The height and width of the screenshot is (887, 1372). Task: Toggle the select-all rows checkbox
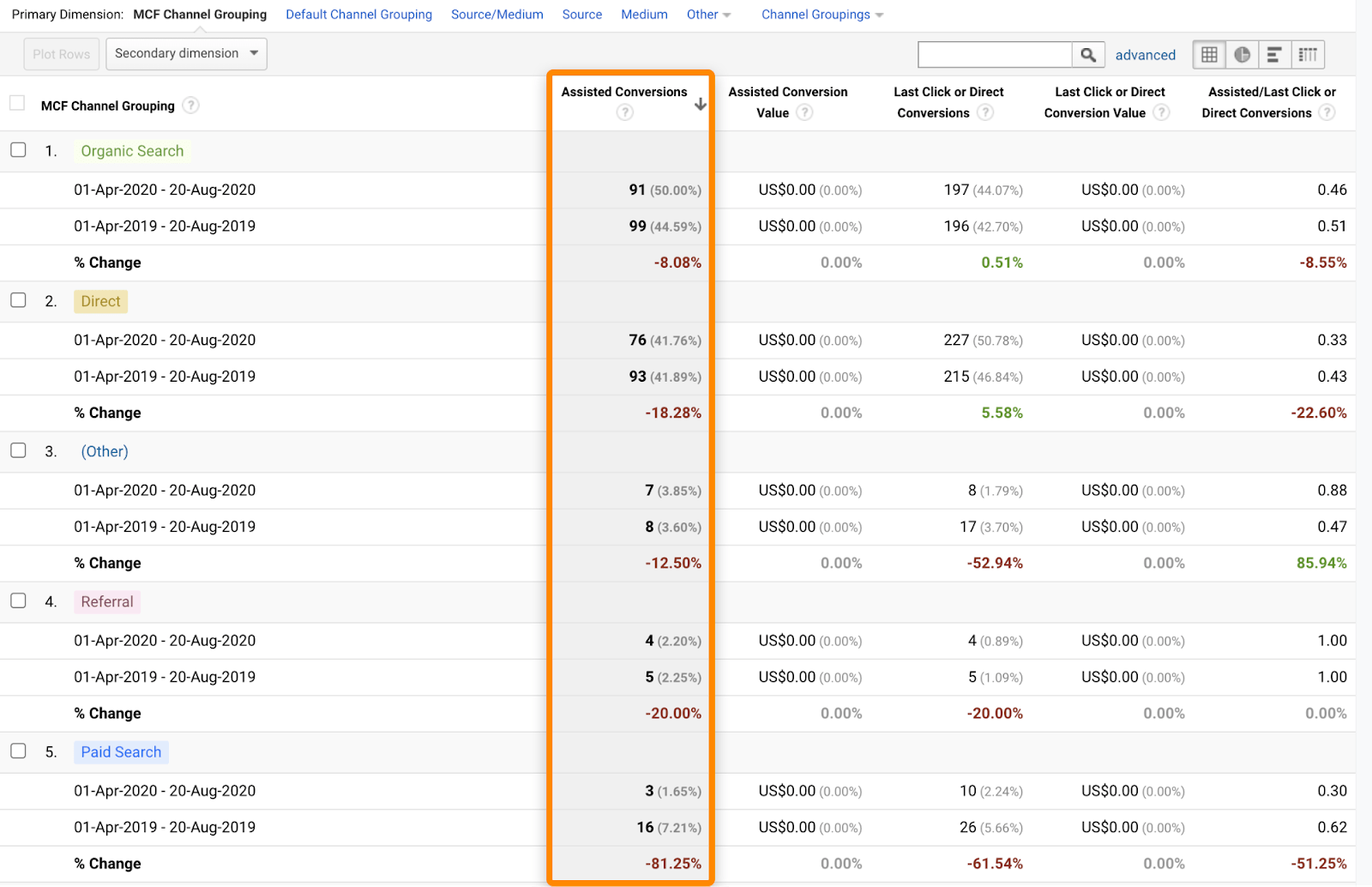(17, 104)
